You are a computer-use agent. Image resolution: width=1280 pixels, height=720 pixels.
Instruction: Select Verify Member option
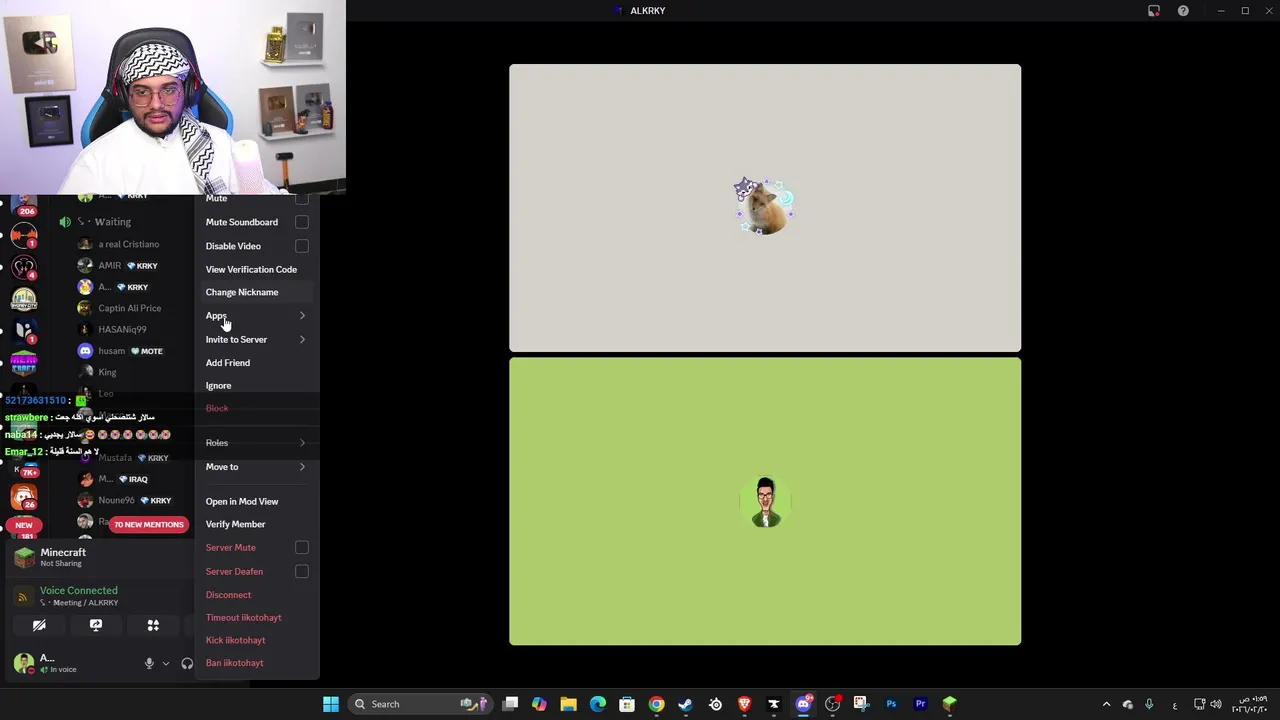tap(256, 524)
